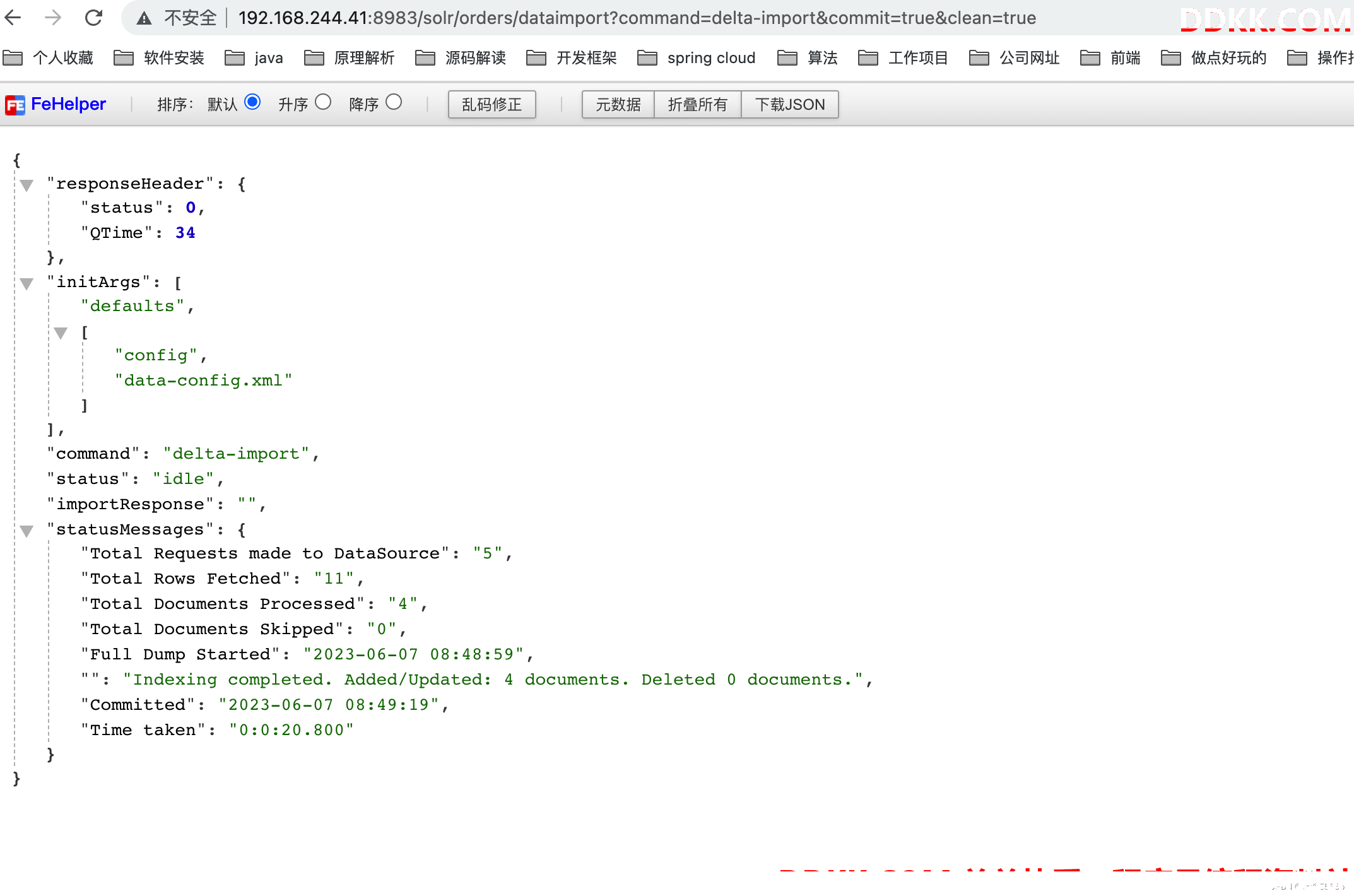Click the "Total Documents Skipped" key
Viewport: 1354px width, 896px height.
(x=212, y=629)
